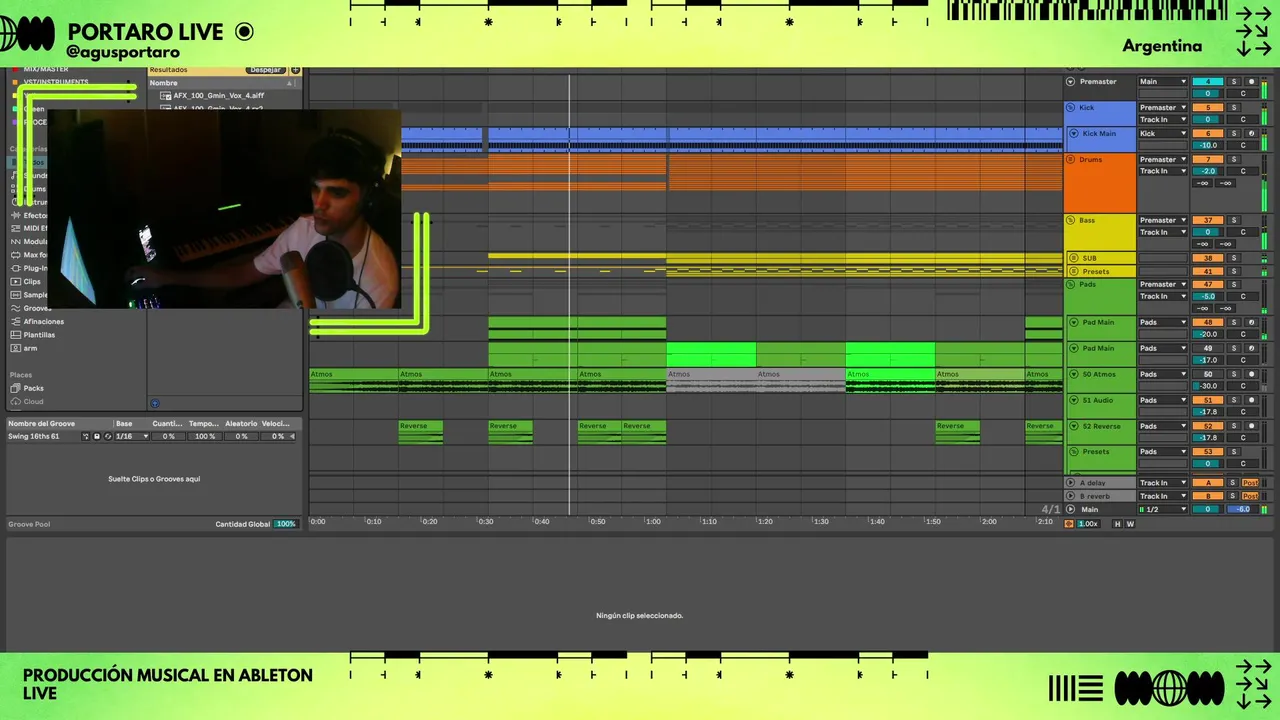Image resolution: width=1280 pixels, height=720 pixels.
Task: Adjust the Kick Main volume -10.0 slider
Action: click(1208, 145)
